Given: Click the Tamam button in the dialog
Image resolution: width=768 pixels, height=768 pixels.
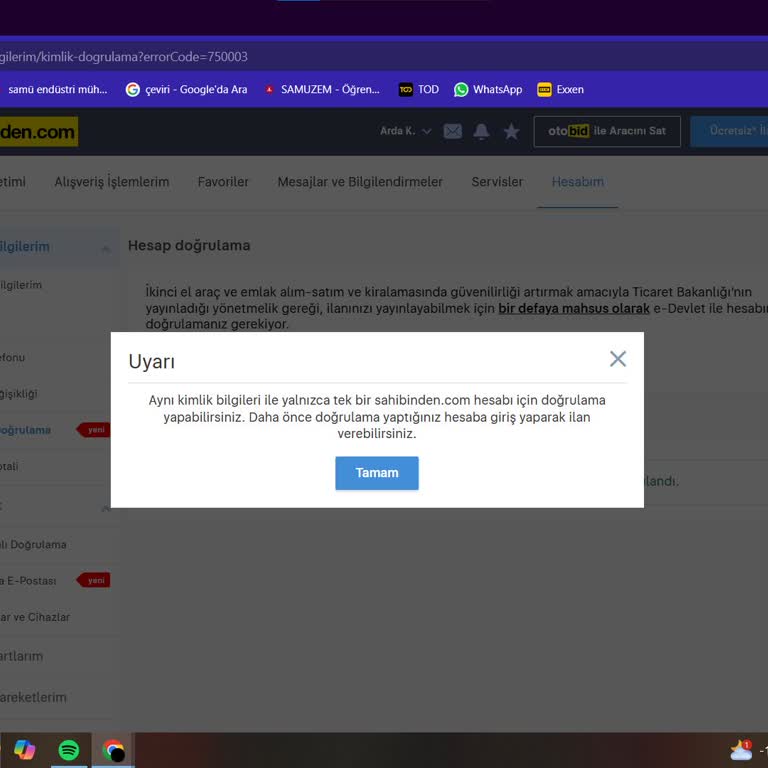Looking at the screenshot, I should 377,473.
